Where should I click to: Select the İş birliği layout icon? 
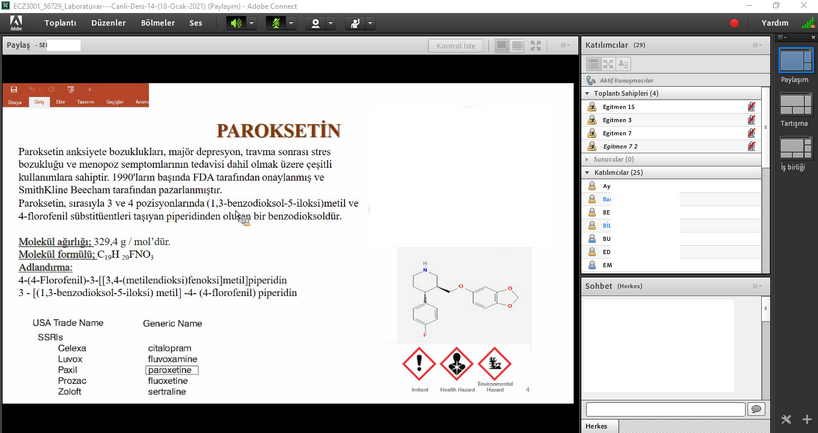point(795,148)
